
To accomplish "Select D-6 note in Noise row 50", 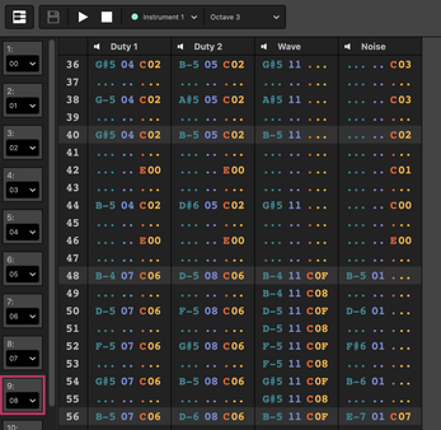I will [356, 311].
